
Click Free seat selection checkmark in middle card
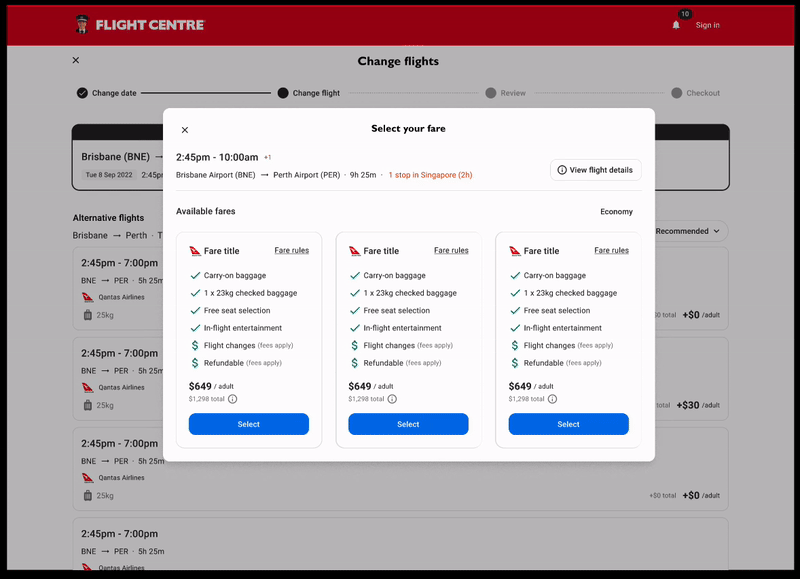click(x=355, y=310)
